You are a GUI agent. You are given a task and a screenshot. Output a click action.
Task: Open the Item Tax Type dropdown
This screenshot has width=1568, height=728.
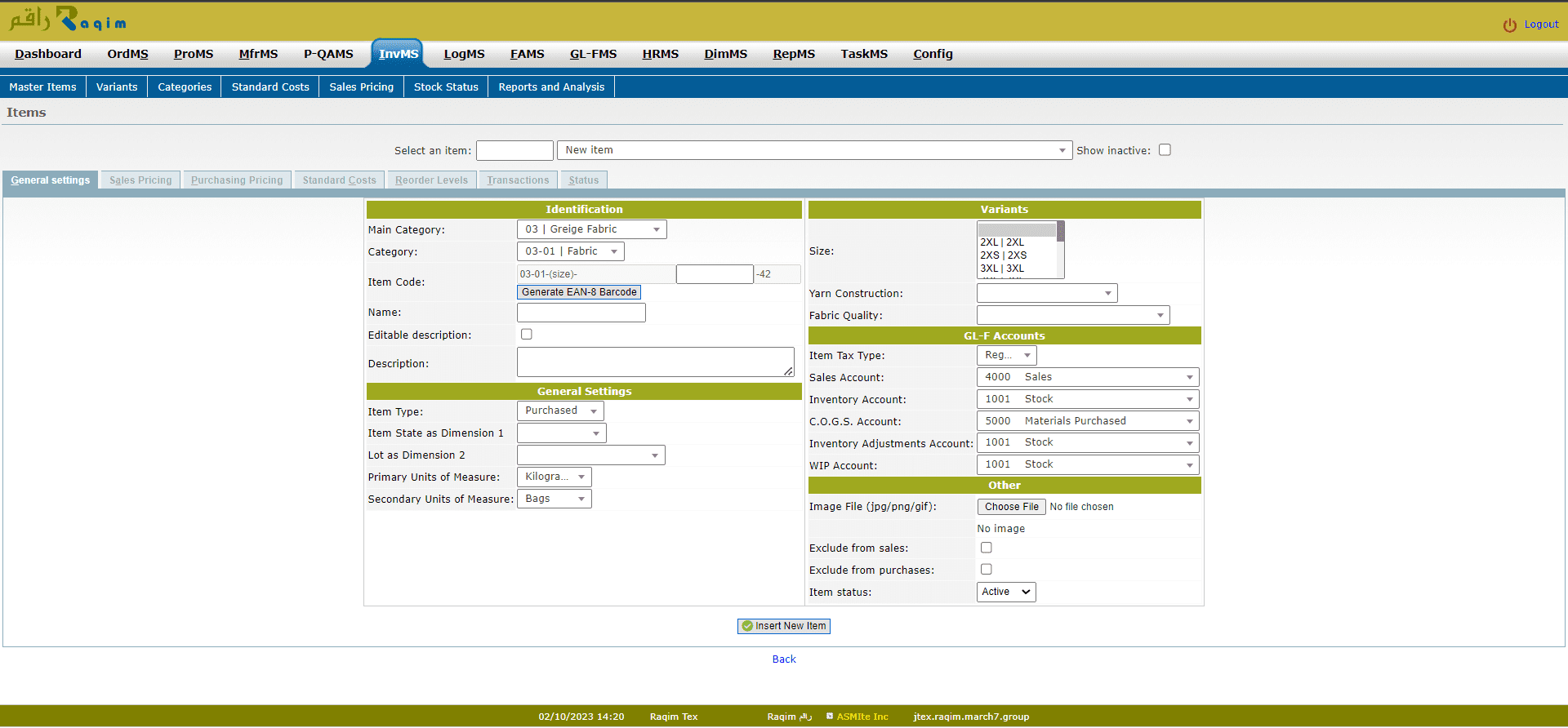[x=1007, y=355]
